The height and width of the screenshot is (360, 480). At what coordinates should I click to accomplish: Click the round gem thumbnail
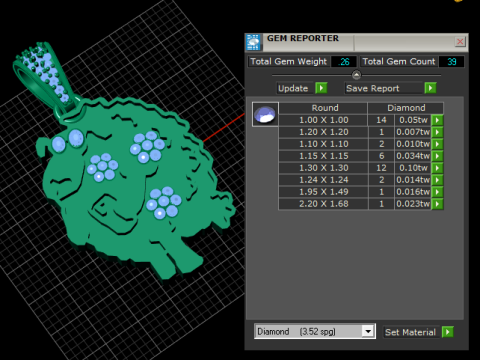[x=265, y=114]
